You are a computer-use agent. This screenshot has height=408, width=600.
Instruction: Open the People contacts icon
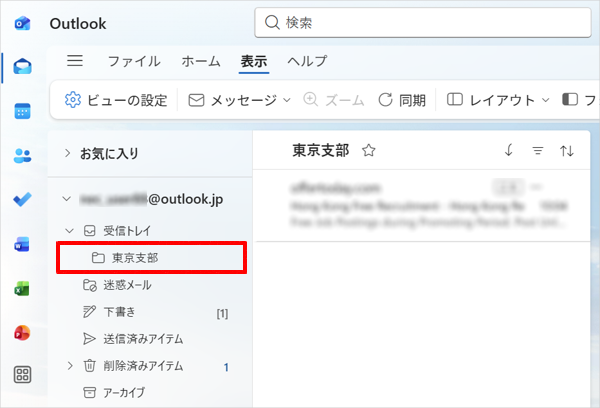pyautogui.click(x=22, y=155)
